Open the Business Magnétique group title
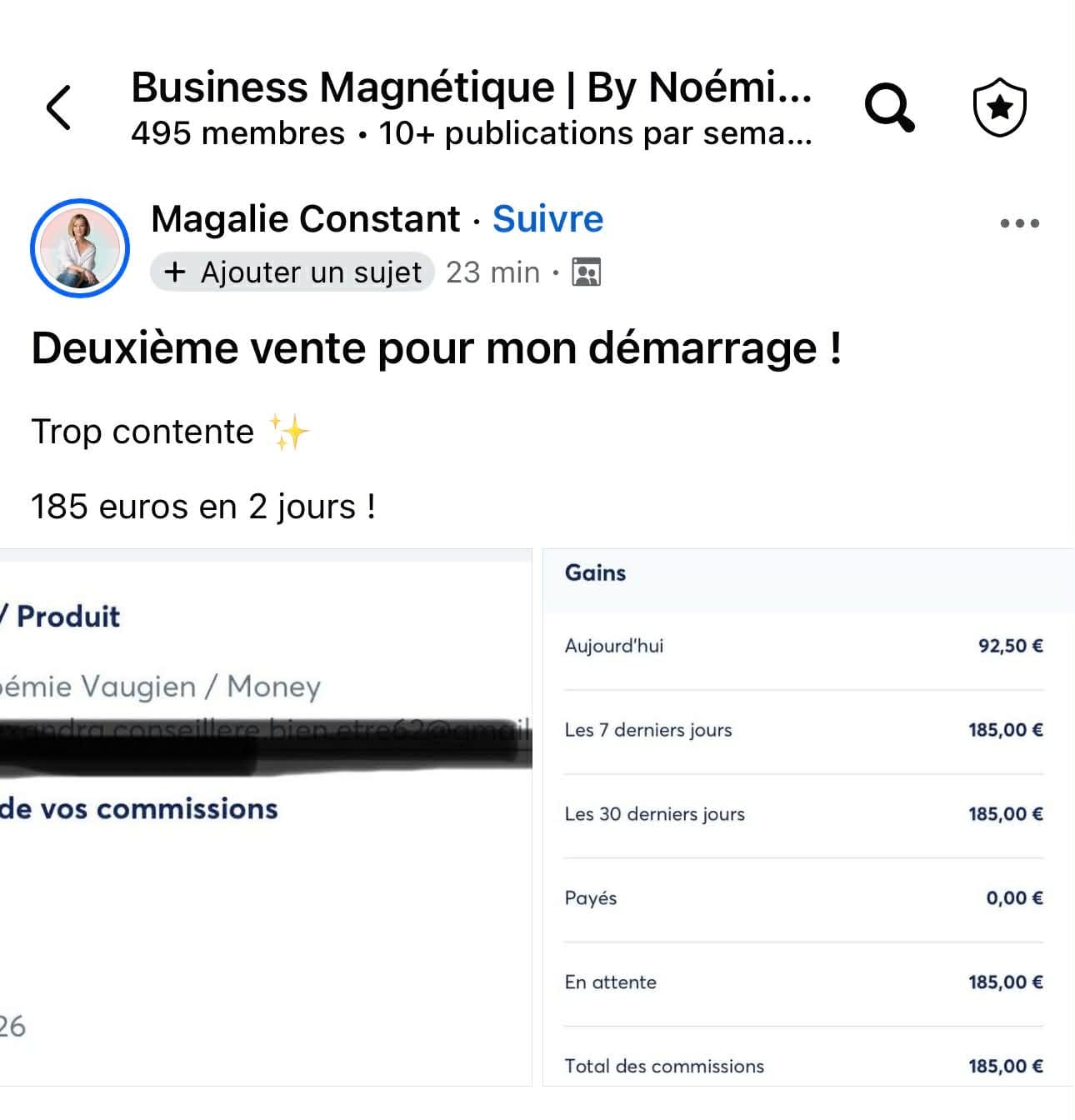This screenshot has height=1120, width=1075. point(471,87)
